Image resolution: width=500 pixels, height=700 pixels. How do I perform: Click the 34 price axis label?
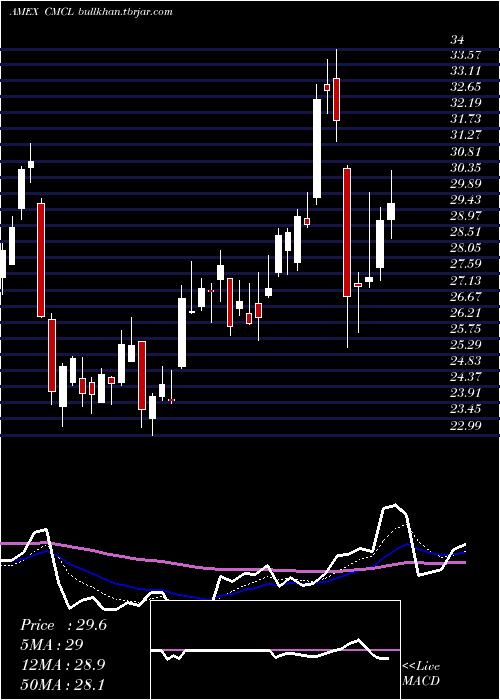click(457, 40)
